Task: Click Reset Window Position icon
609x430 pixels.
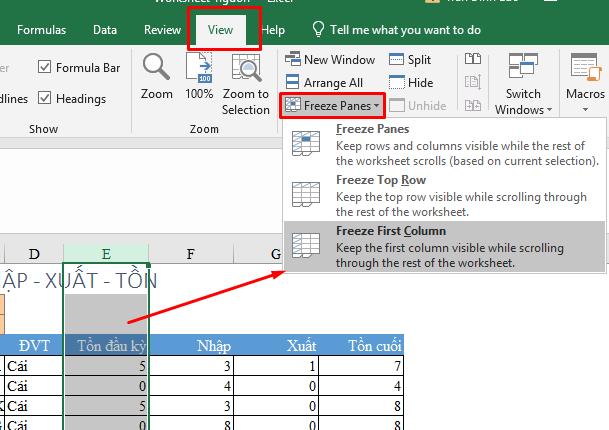Action: (473, 105)
